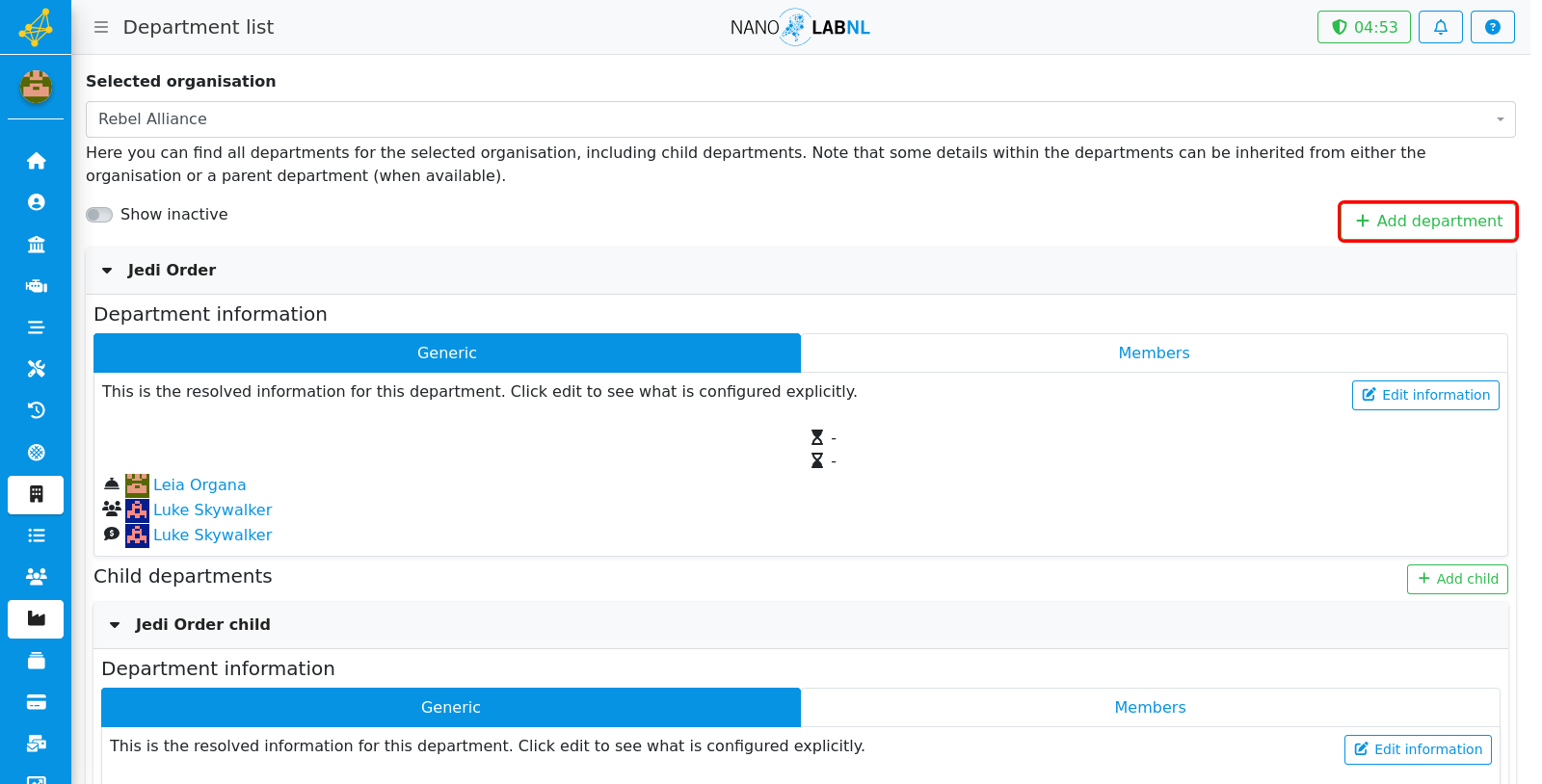This screenshot has height=784, width=1542.
Task: Click the Add child button
Action: pos(1457,579)
